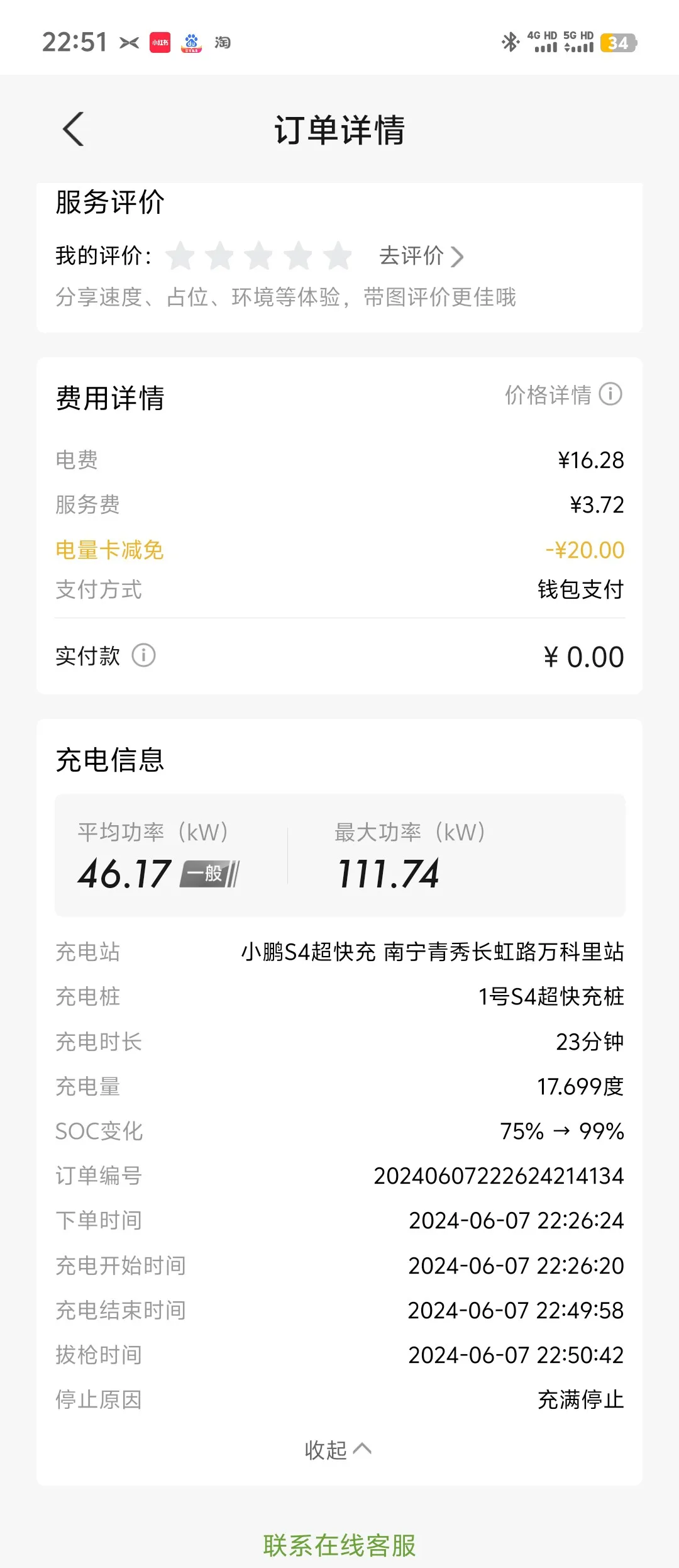
Task: Open 去评价 review page
Action: [x=421, y=256]
